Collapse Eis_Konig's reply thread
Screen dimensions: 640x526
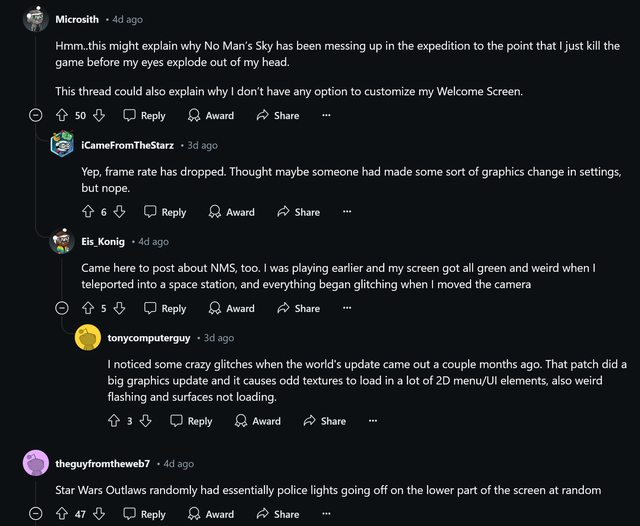(62, 309)
